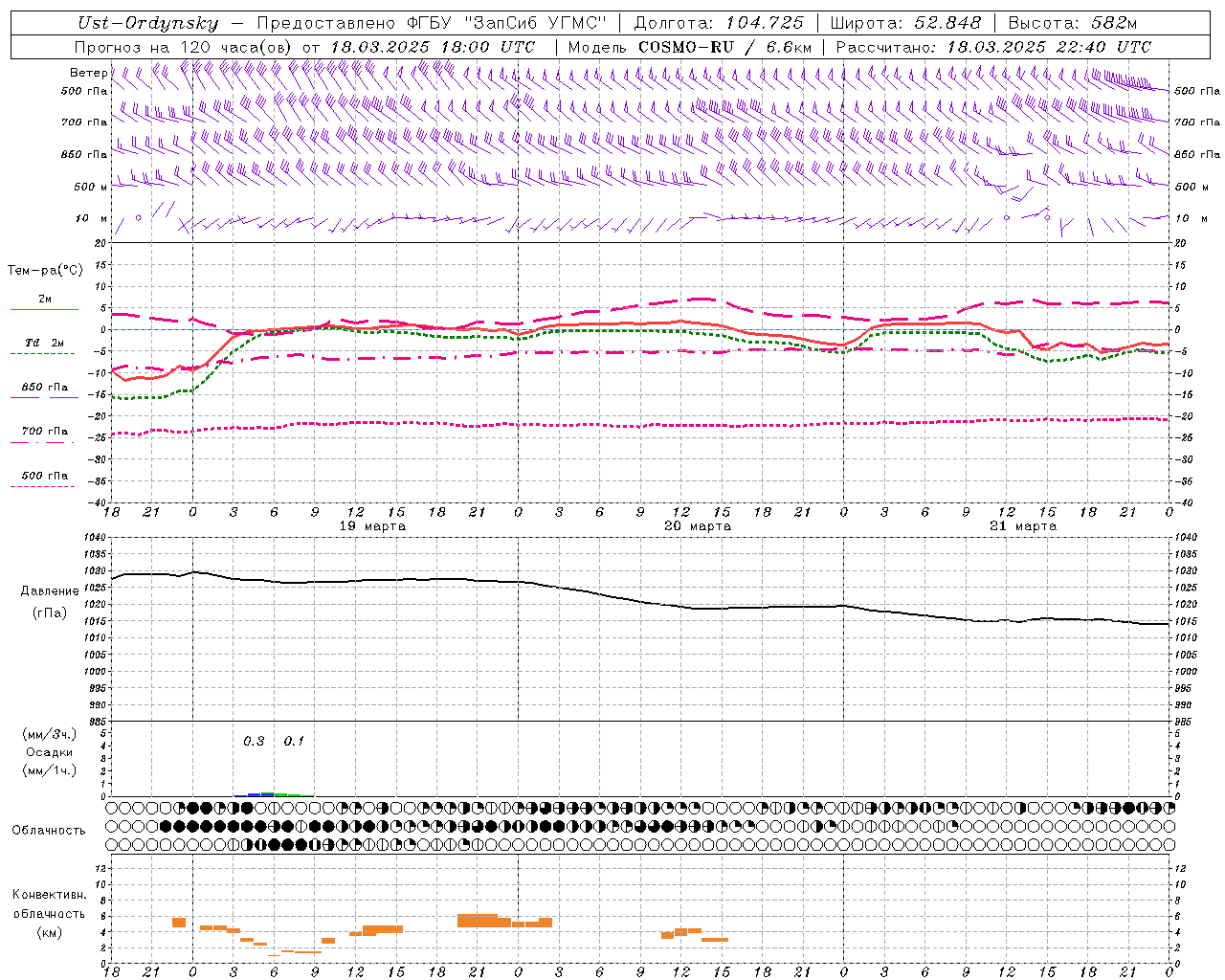Click the computed time "Рассчитано: 18.03.2025 22:40 UTC"
The width and height of the screenshot is (1225, 980).
(993, 47)
